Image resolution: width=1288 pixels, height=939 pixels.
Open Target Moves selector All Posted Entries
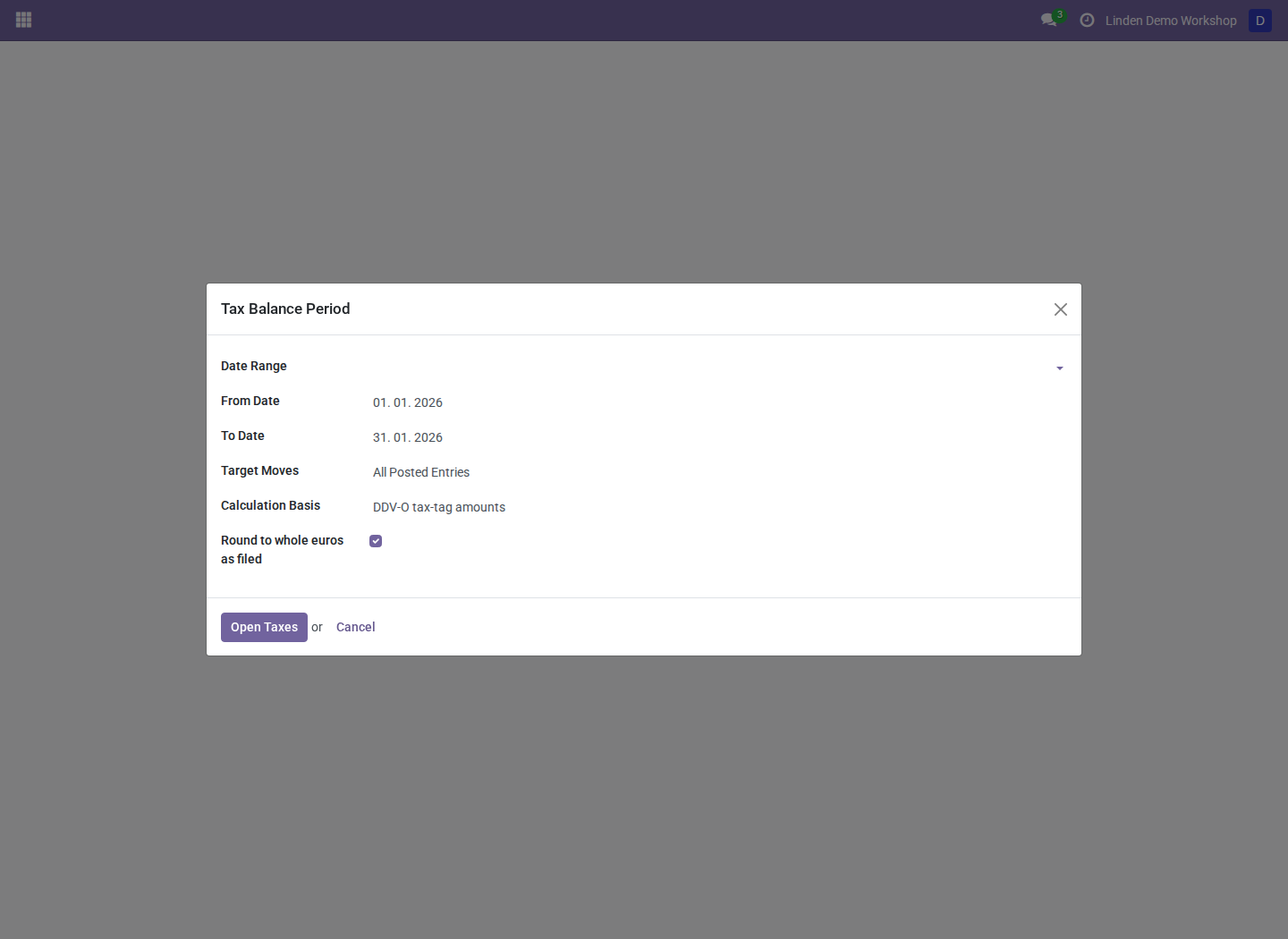point(718,472)
